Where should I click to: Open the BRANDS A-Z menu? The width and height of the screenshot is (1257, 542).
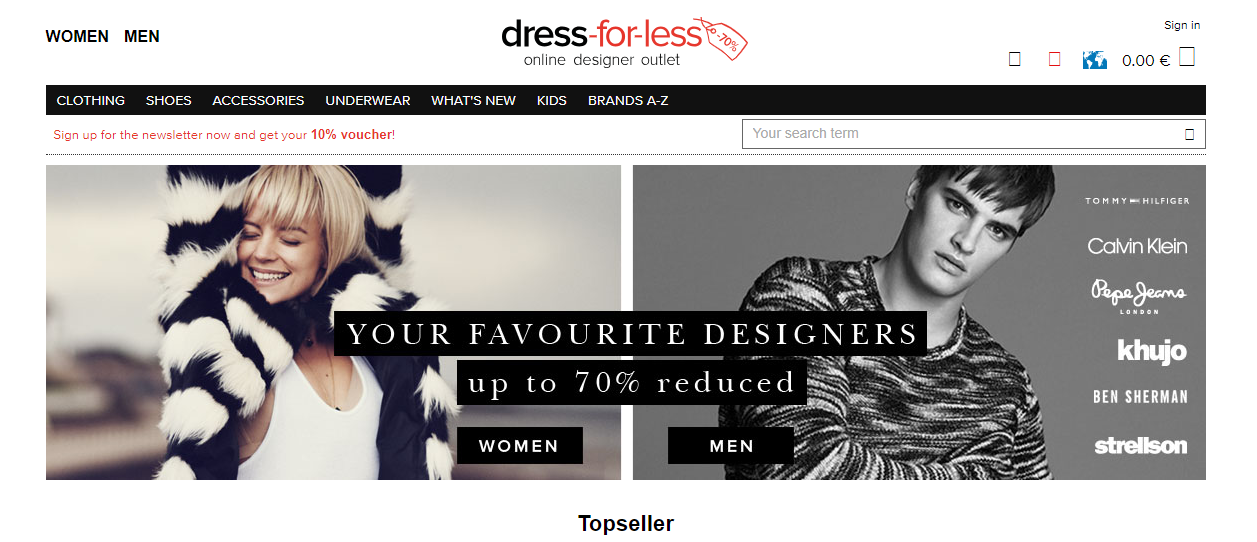(628, 100)
